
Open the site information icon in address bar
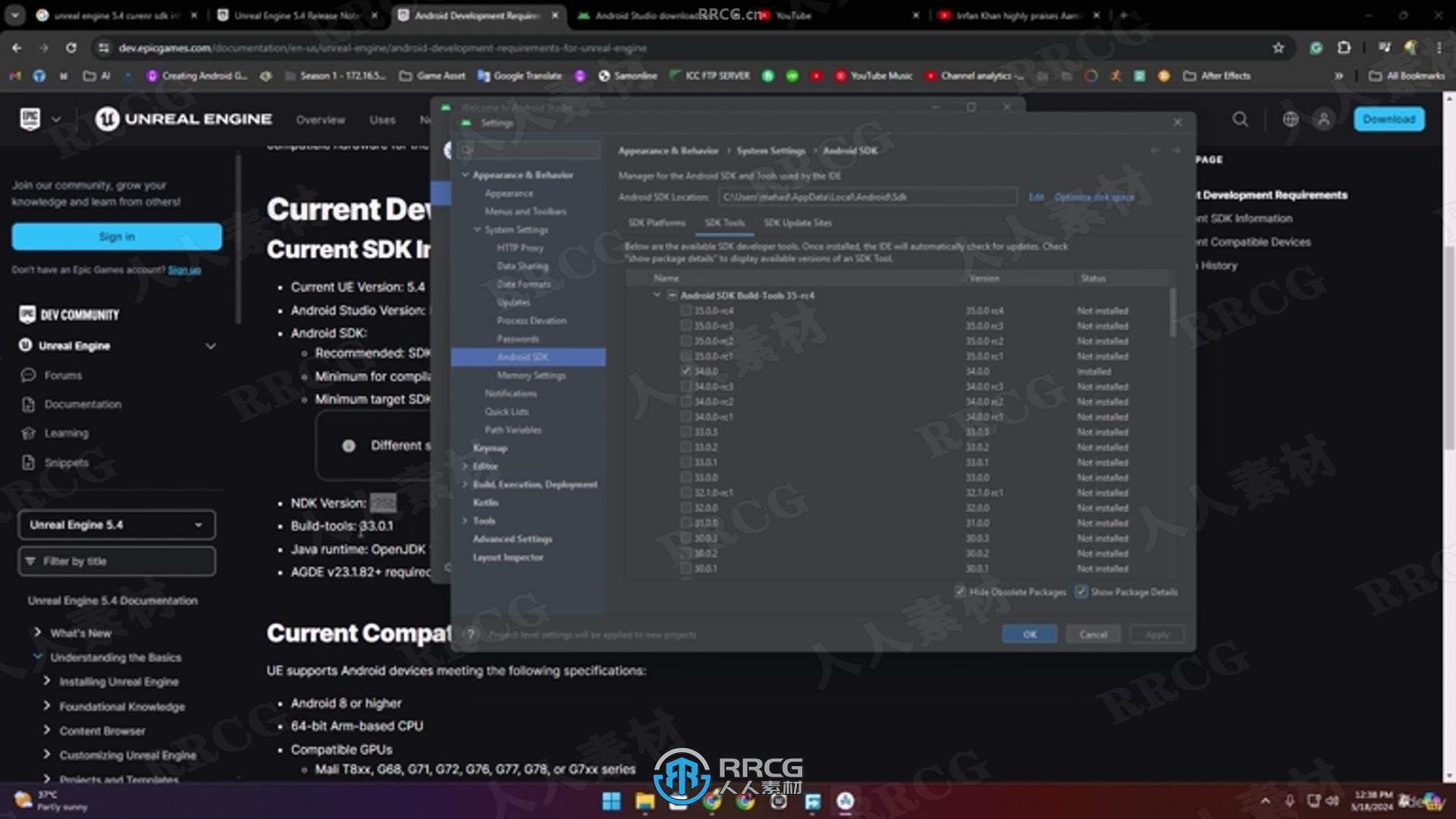(103, 48)
